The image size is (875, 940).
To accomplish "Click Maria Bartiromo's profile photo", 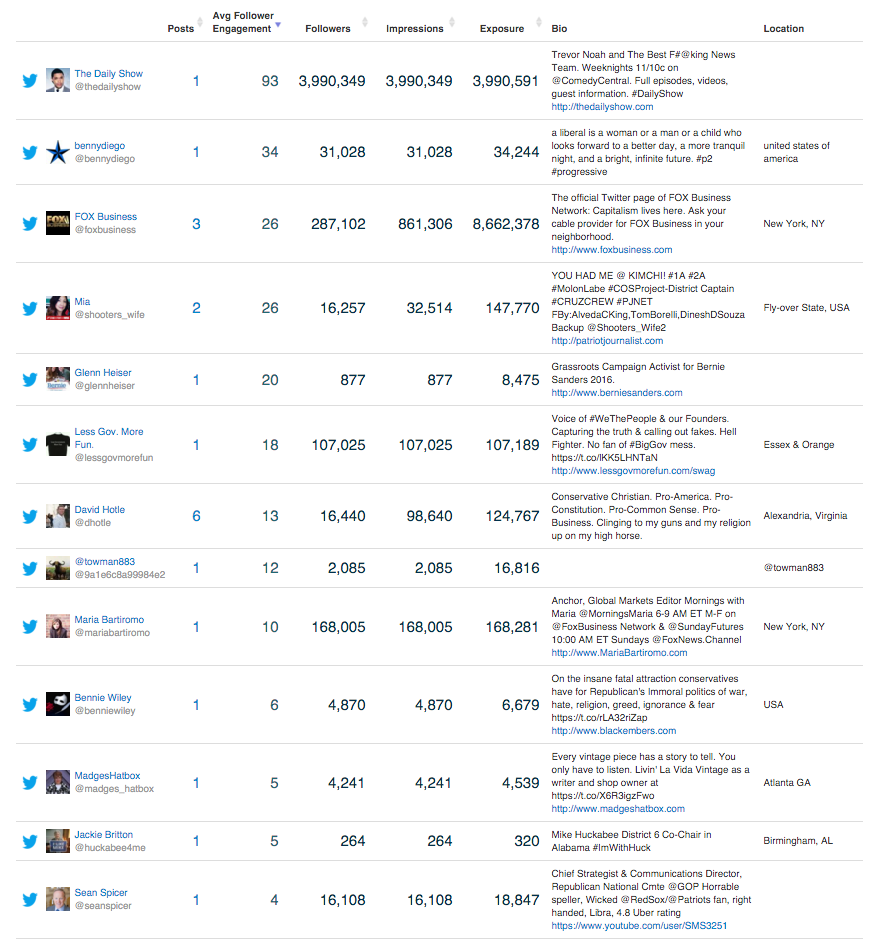I will 58,626.
